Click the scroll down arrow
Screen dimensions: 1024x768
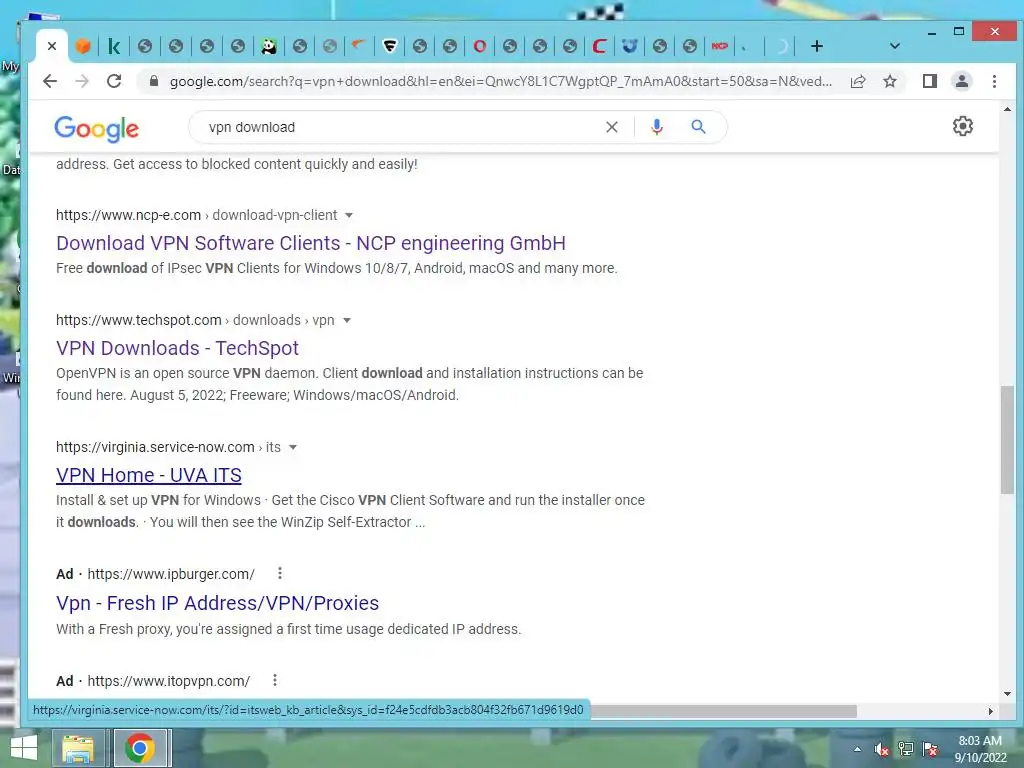(x=1007, y=694)
